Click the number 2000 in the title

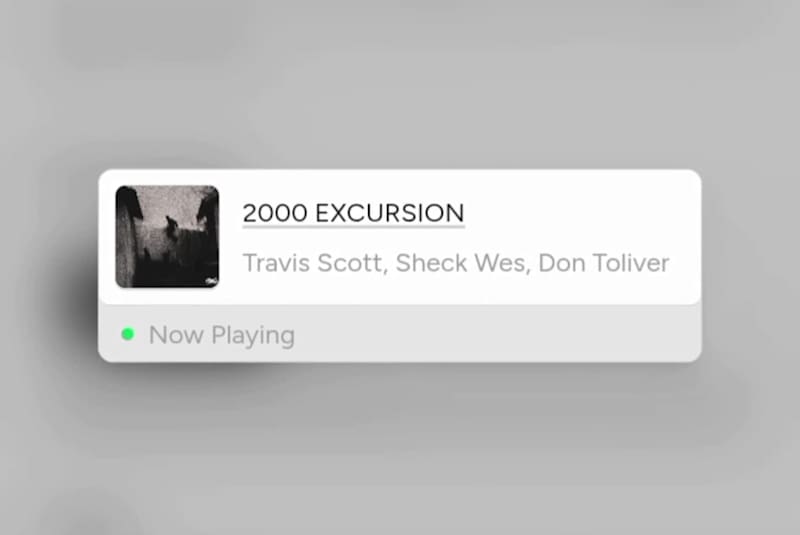275,213
